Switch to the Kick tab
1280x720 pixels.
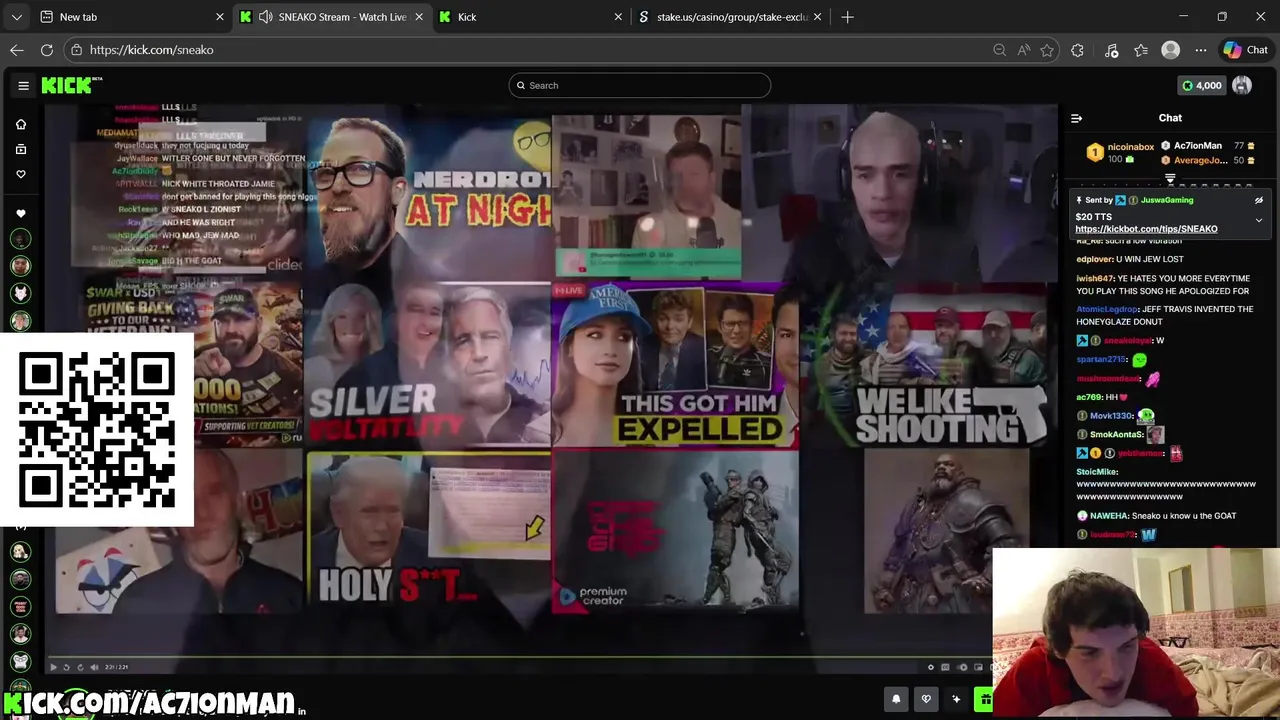pyautogui.click(x=531, y=17)
